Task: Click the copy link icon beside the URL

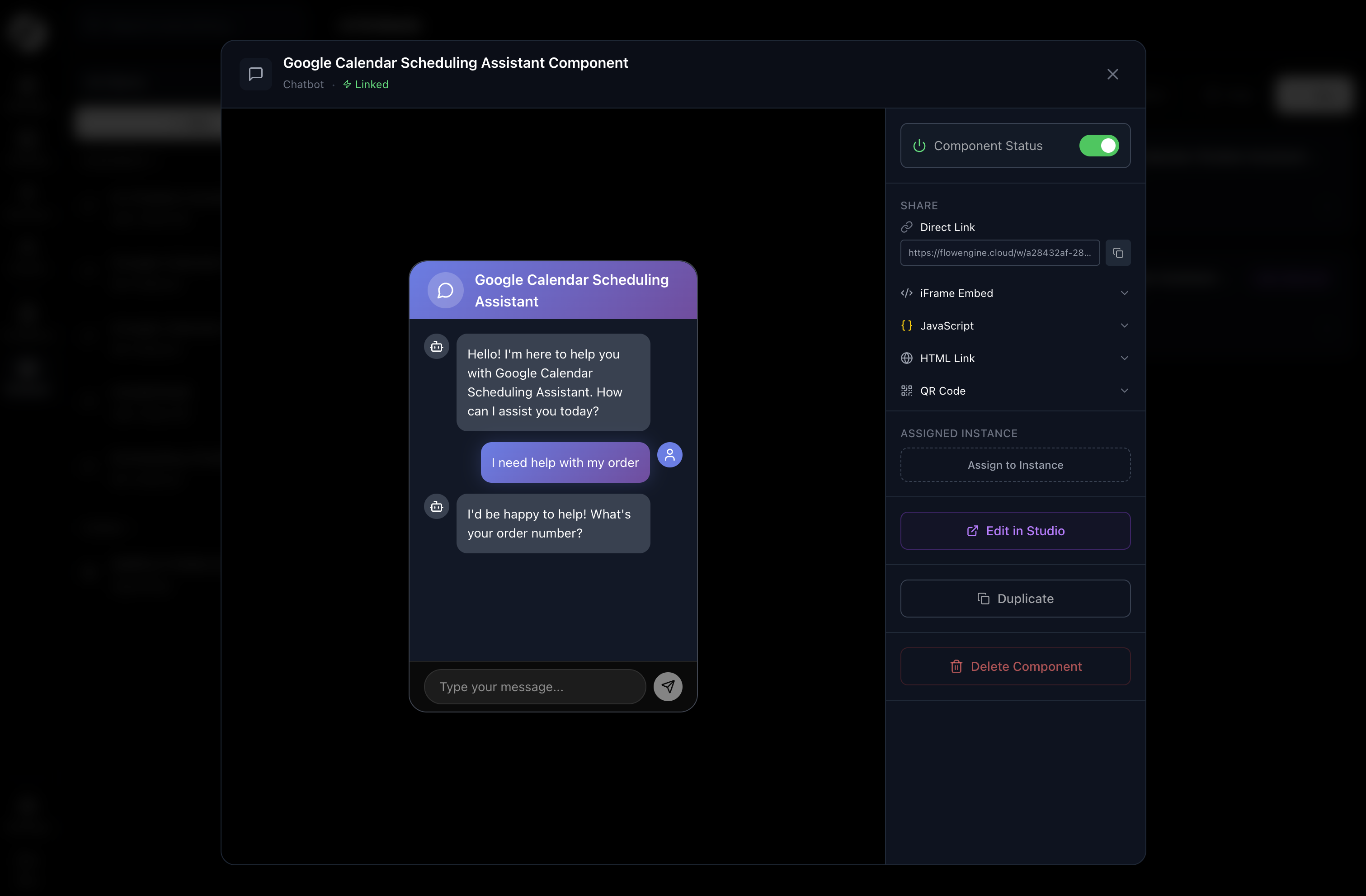Action: [x=1118, y=253]
